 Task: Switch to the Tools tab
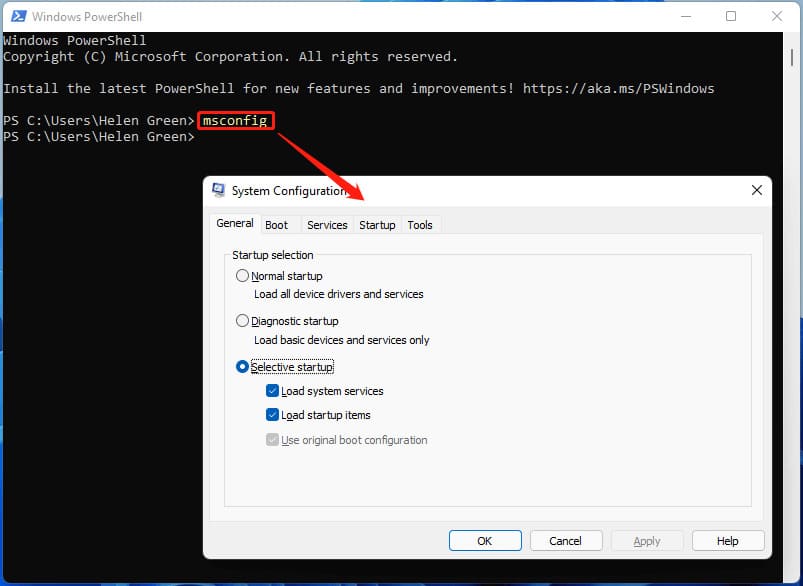tap(420, 225)
